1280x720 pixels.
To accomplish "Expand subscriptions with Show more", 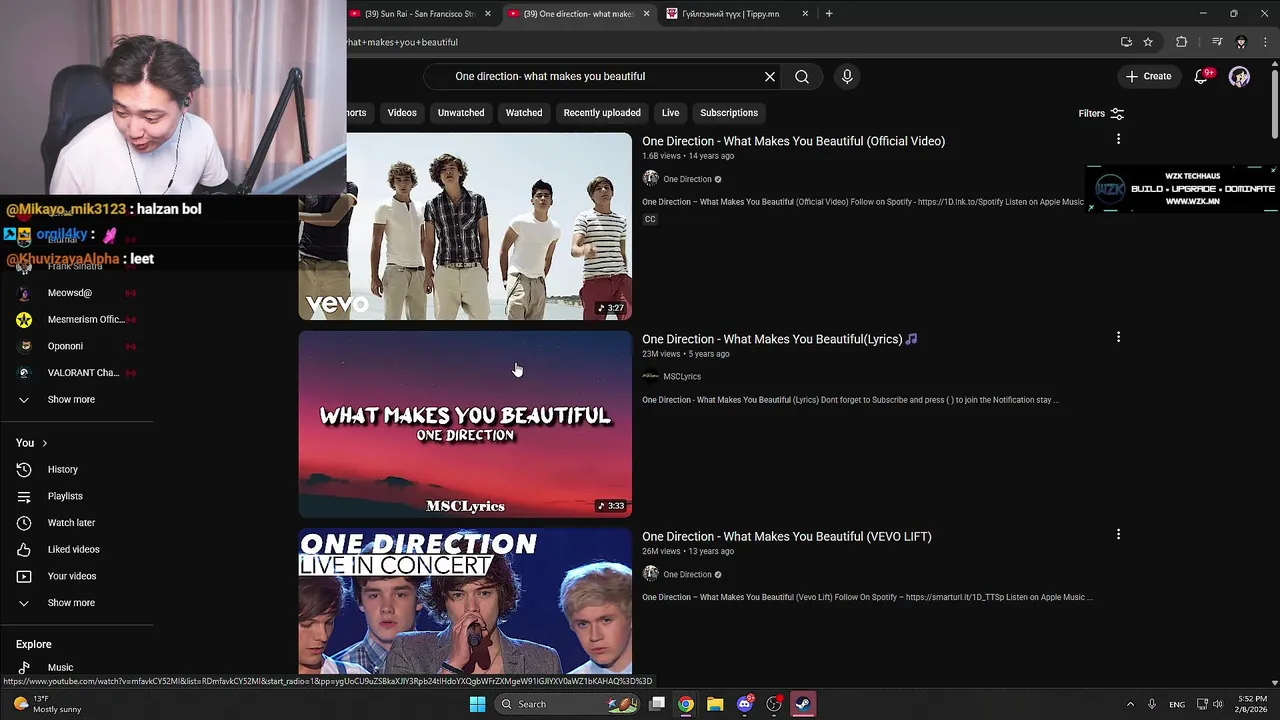I will pos(71,399).
